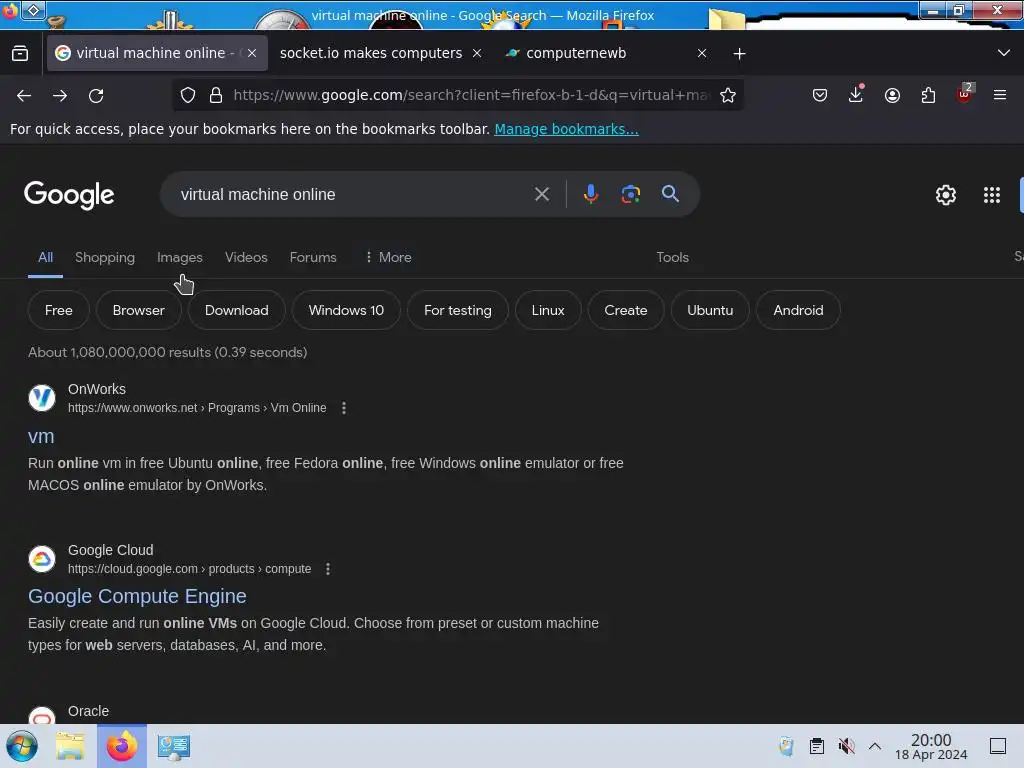The width and height of the screenshot is (1024, 768).
Task: Open the Firefox hamburger application menu
Action: point(1000,95)
